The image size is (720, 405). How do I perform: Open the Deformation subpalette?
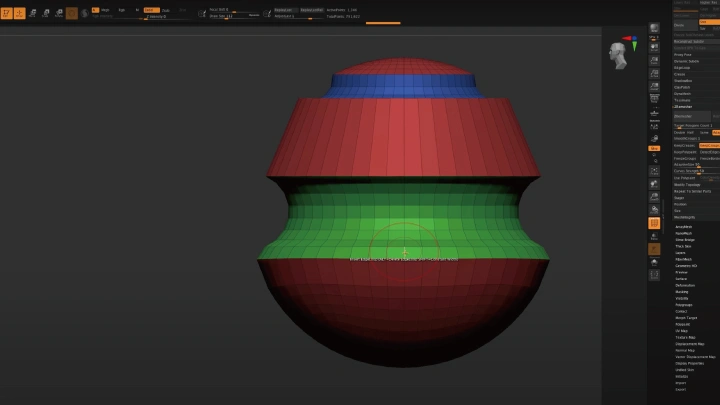685,285
